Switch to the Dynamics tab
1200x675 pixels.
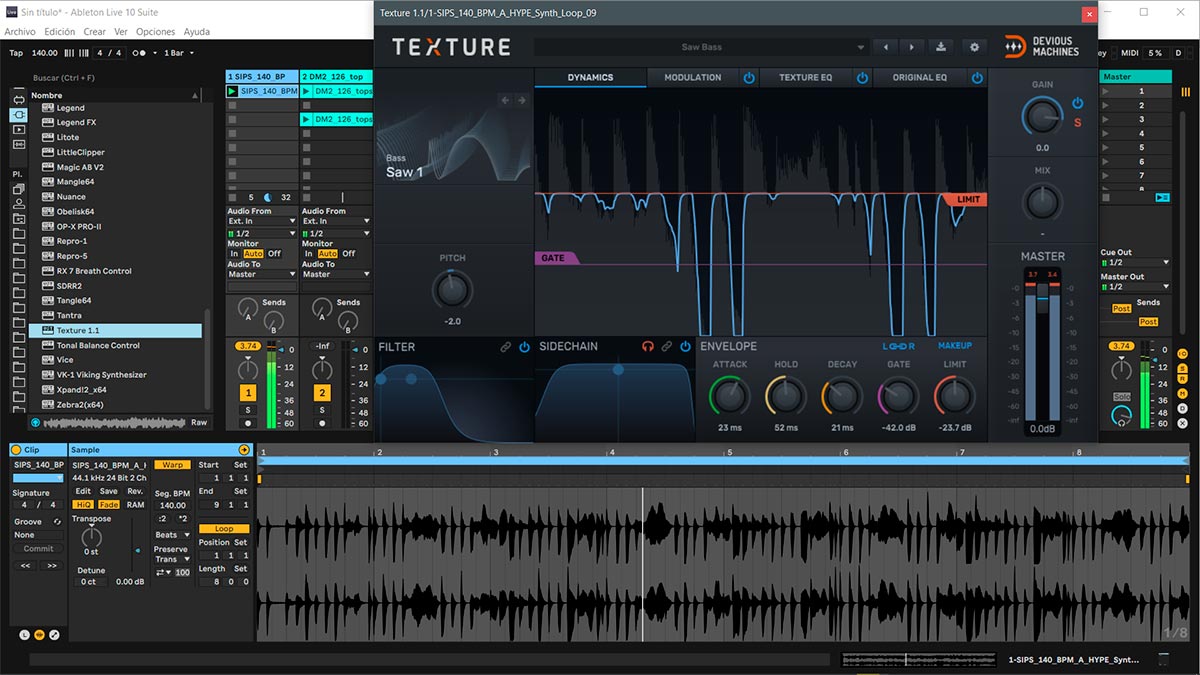pos(590,77)
